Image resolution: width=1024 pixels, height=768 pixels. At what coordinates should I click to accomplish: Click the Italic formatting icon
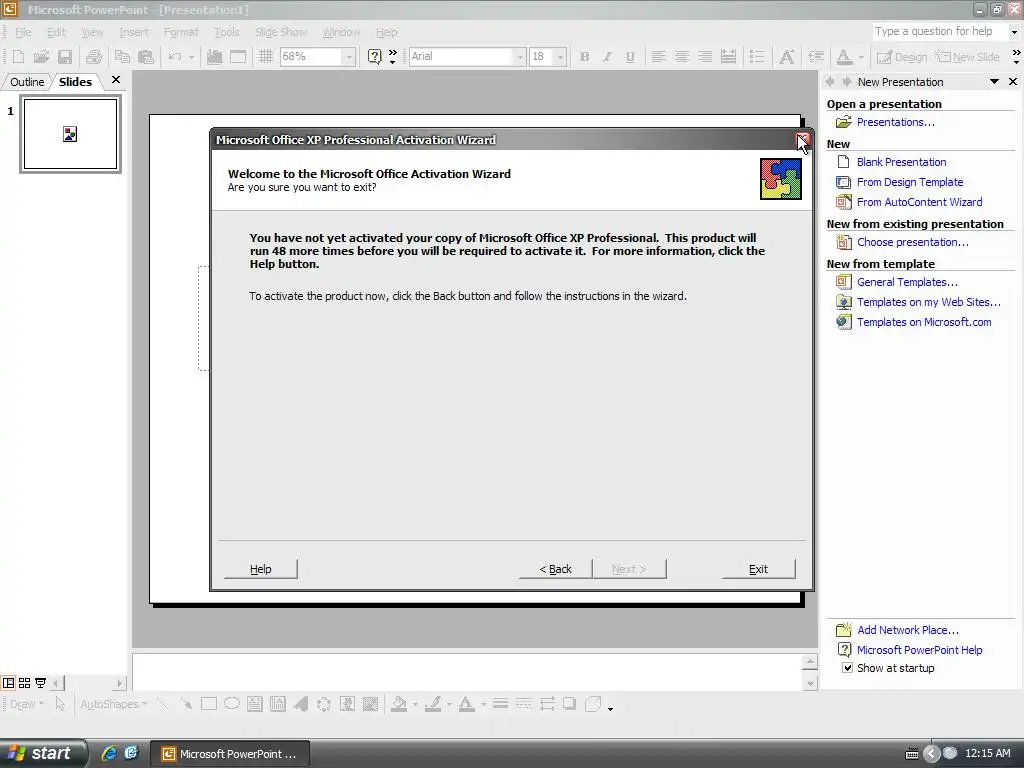pyautogui.click(x=607, y=57)
